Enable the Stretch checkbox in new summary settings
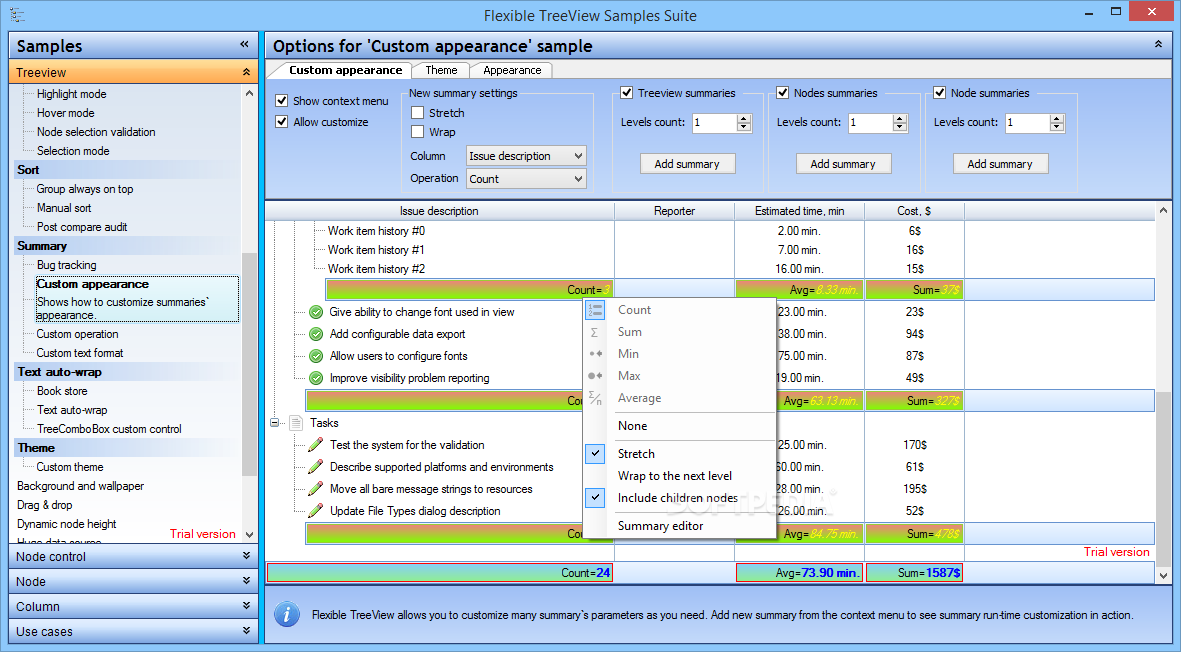Viewport: 1181px width, 652px height. [x=417, y=112]
